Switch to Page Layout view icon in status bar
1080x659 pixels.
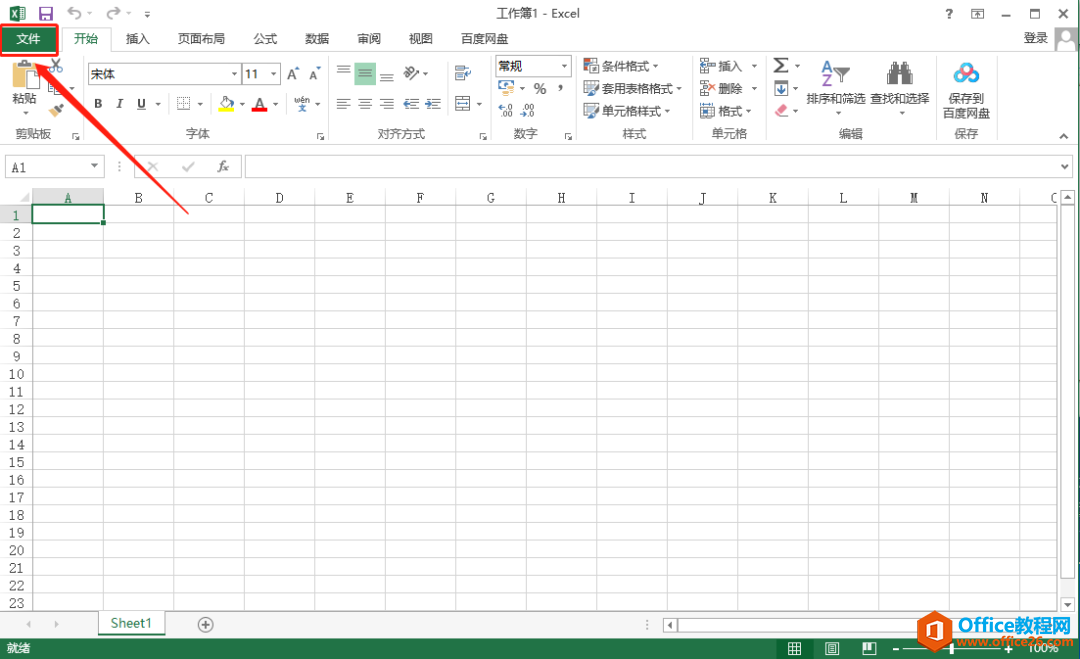(x=832, y=648)
